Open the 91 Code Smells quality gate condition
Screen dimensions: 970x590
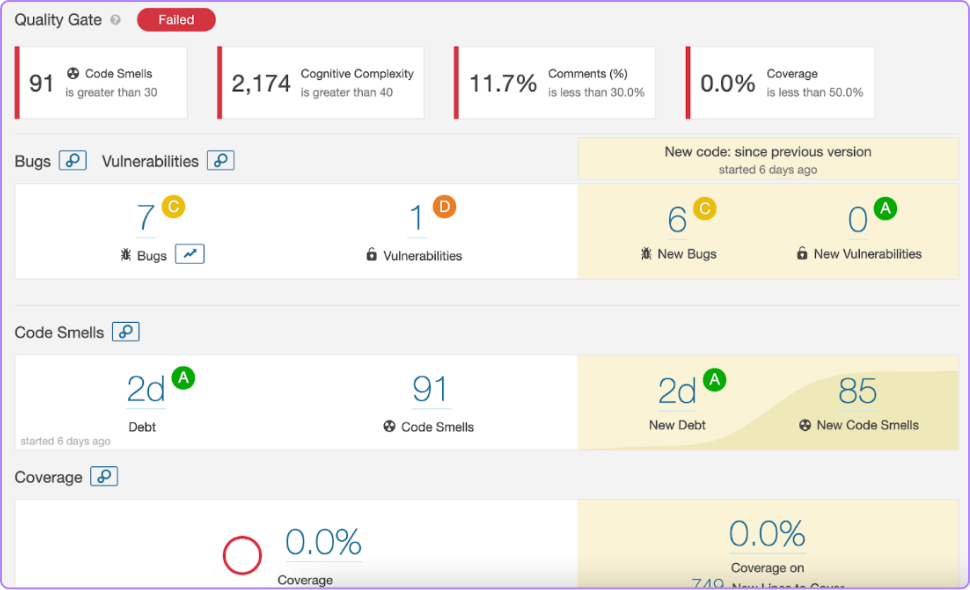[101, 83]
